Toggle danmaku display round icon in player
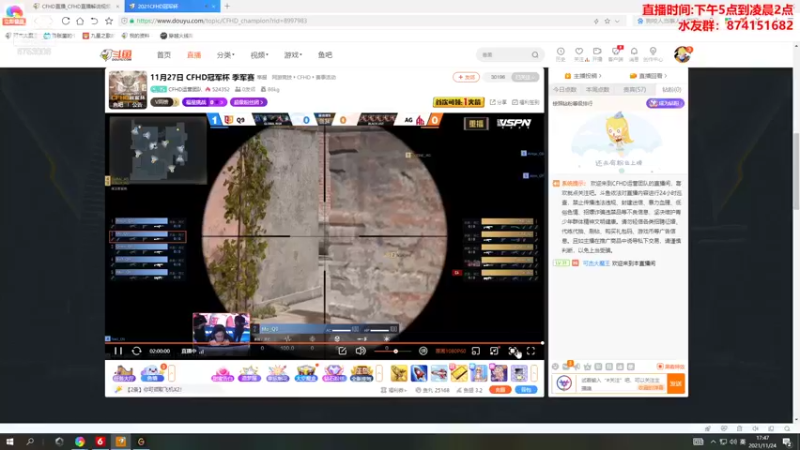This screenshot has width=800, height=450. [x=423, y=351]
